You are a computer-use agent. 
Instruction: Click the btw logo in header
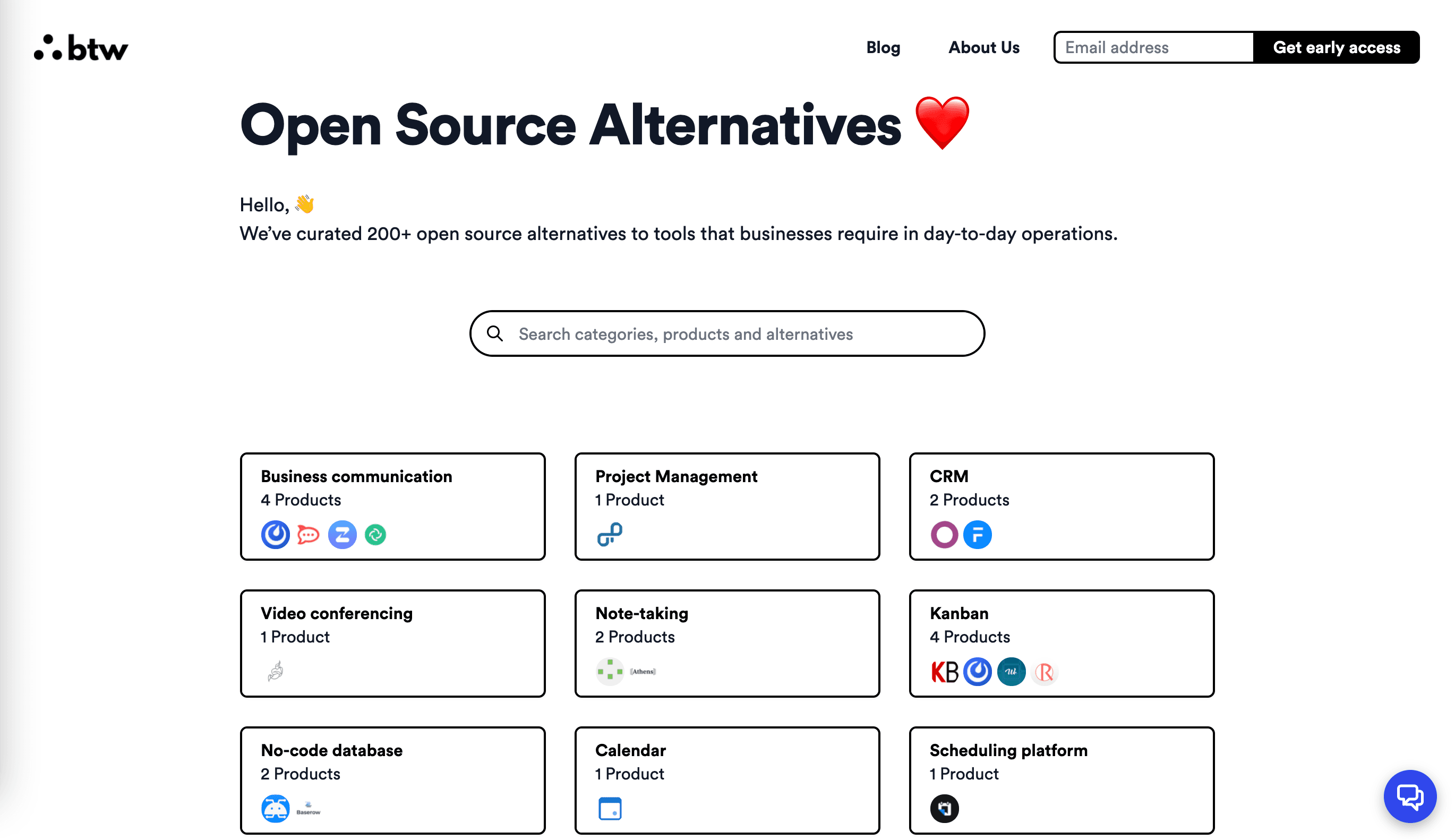pos(81,47)
